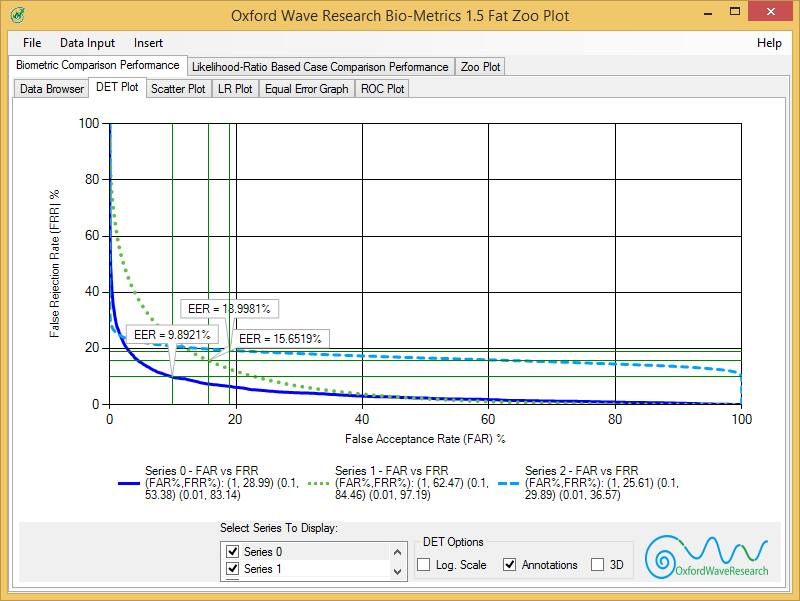This screenshot has width=800, height=601.
Task: Switch to the Scatter Plot tab
Action: pos(178,89)
